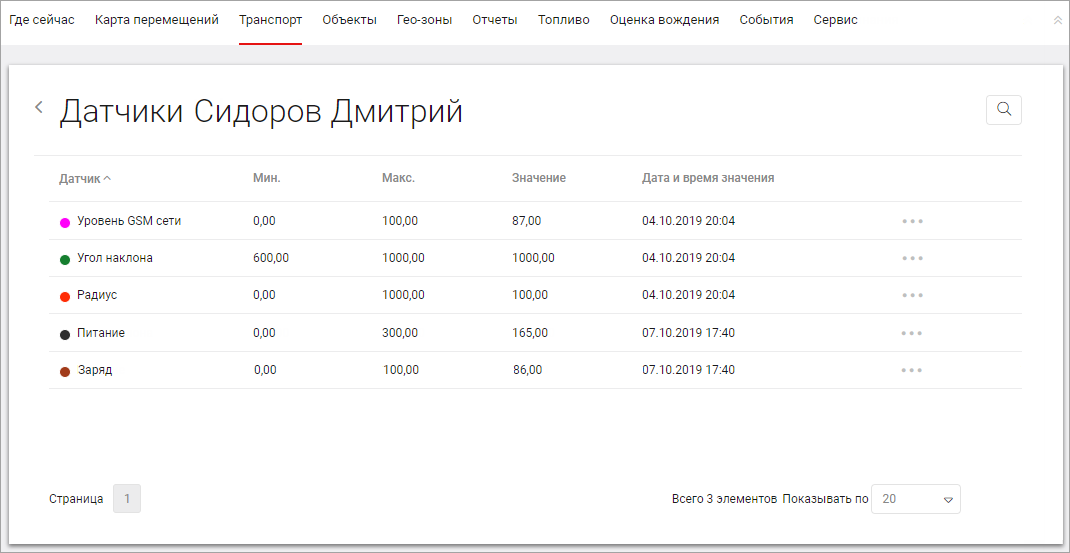Click magenta color dot of Уровень GSM сети
This screenshot has width=1070, height=553.
point(66,223)
